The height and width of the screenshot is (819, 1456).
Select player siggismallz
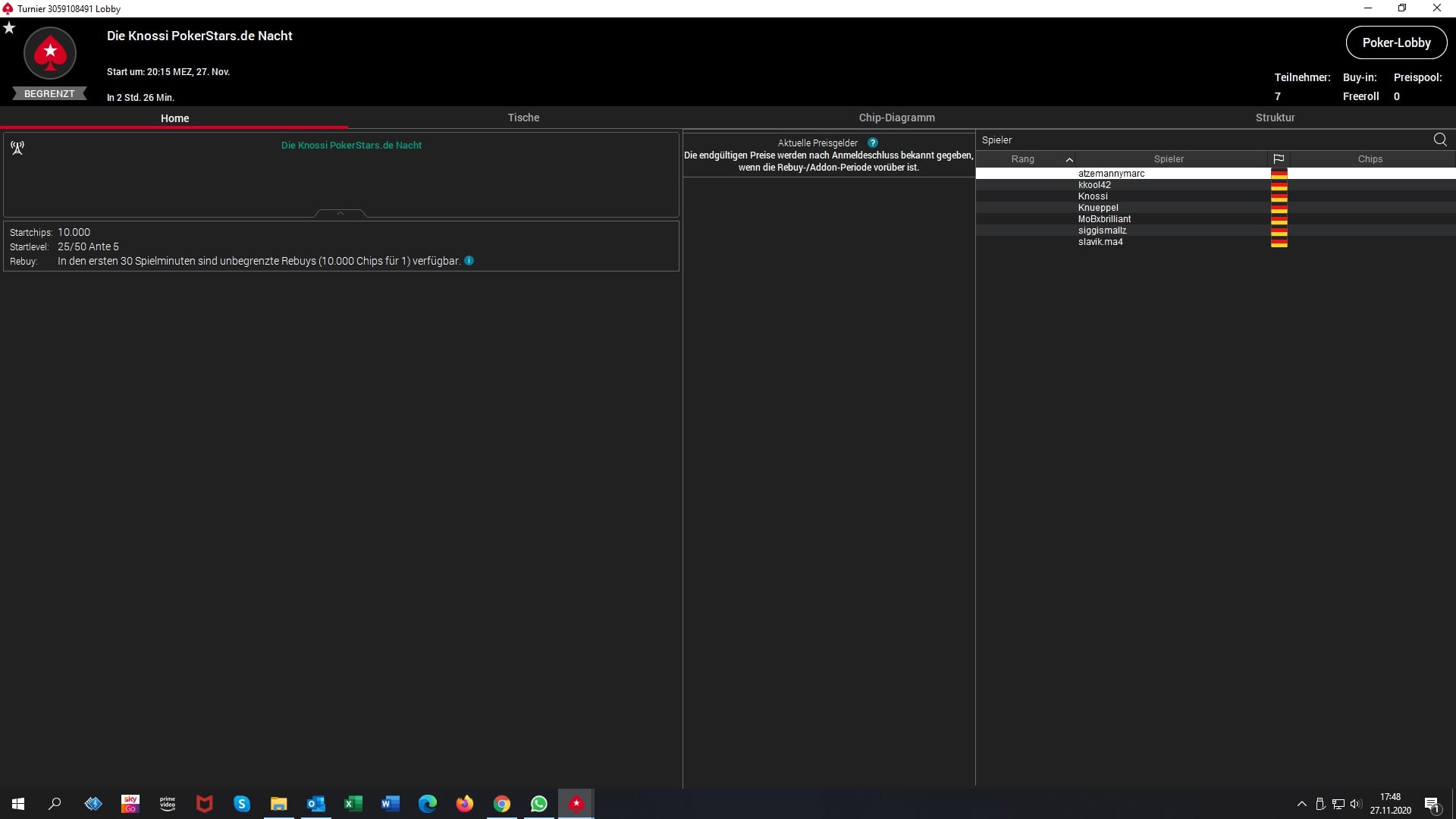pos(1215,231)
